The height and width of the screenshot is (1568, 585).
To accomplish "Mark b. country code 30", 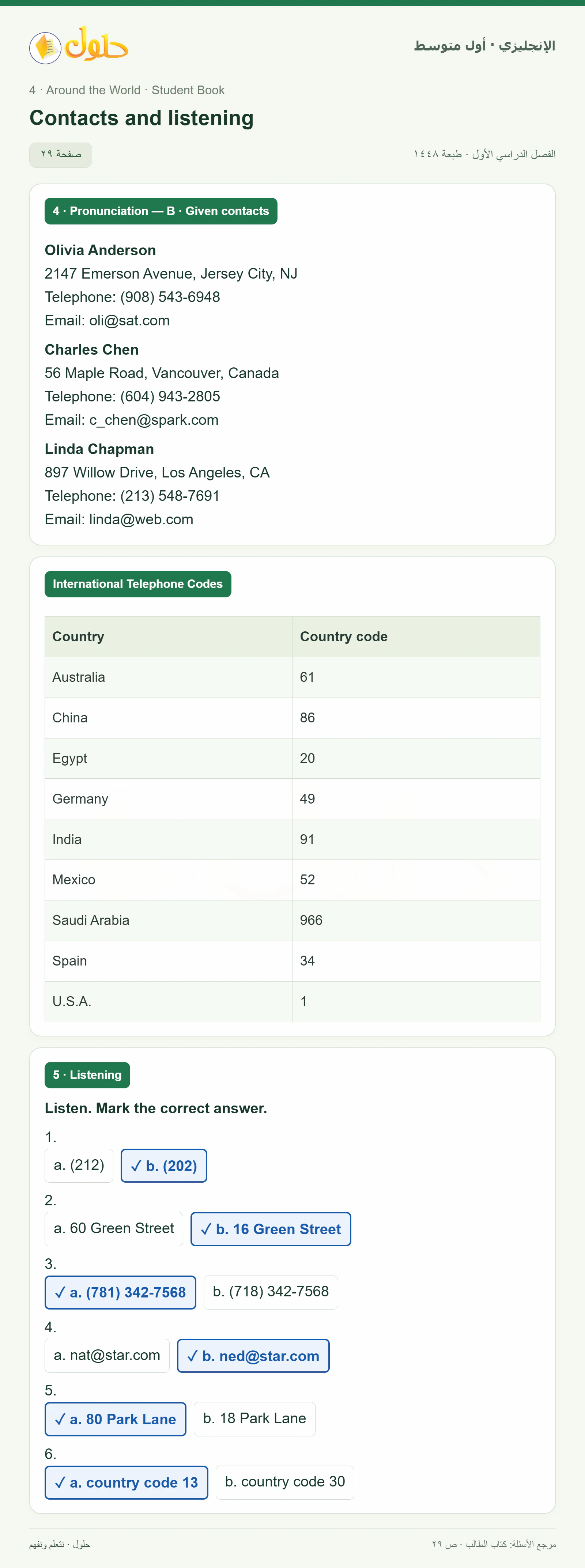I will [x=285, y=1482].
